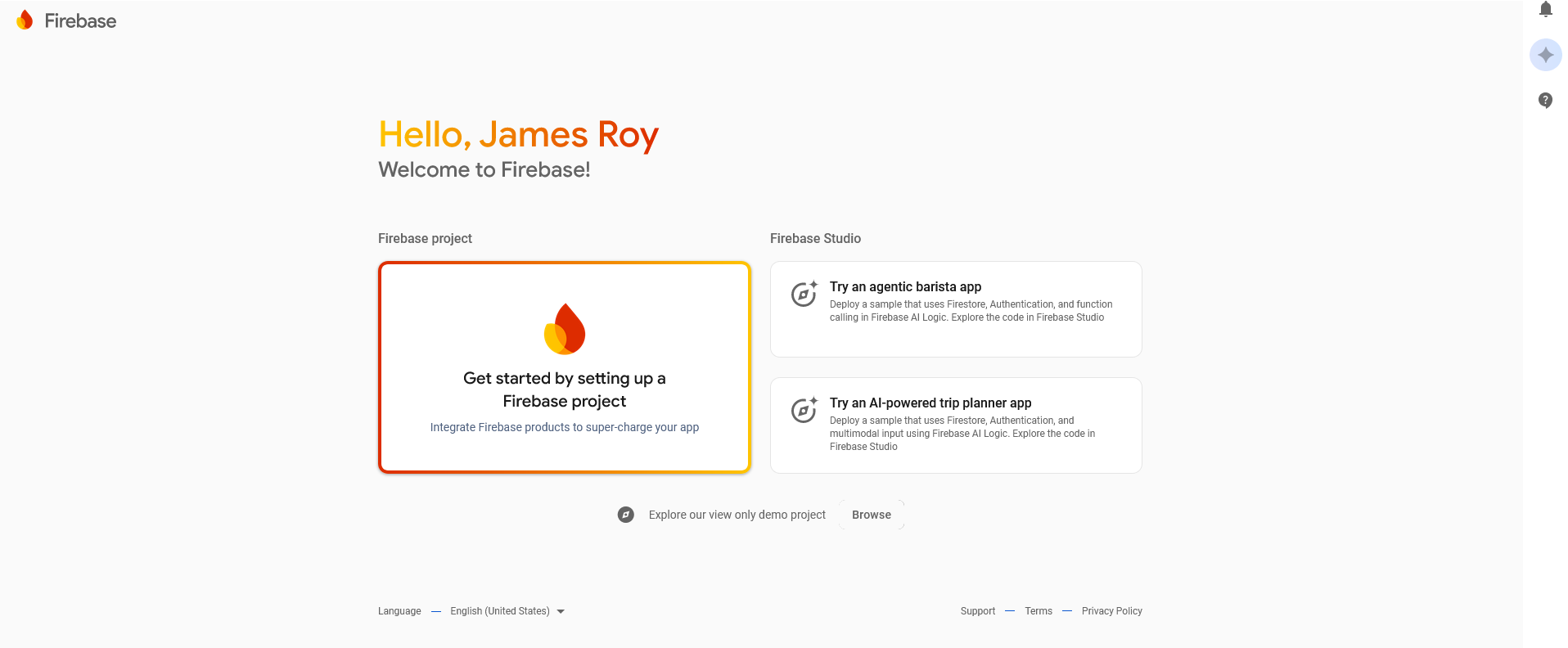The height and width of the screenshot is (648, 1568).
Task: Click the compass icon beside demo project
Action: pos(626,515)
